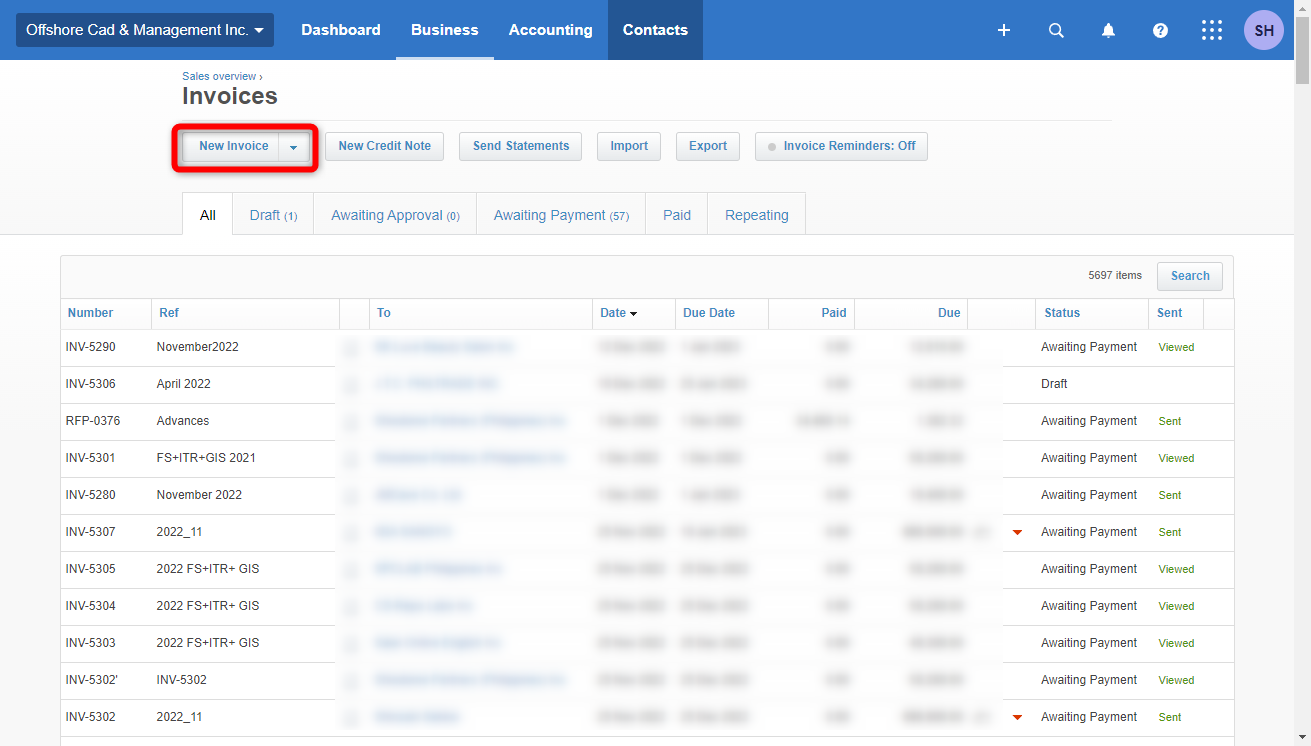
Task: Click file icon in INV-5280 row
Action: [350, 496]
